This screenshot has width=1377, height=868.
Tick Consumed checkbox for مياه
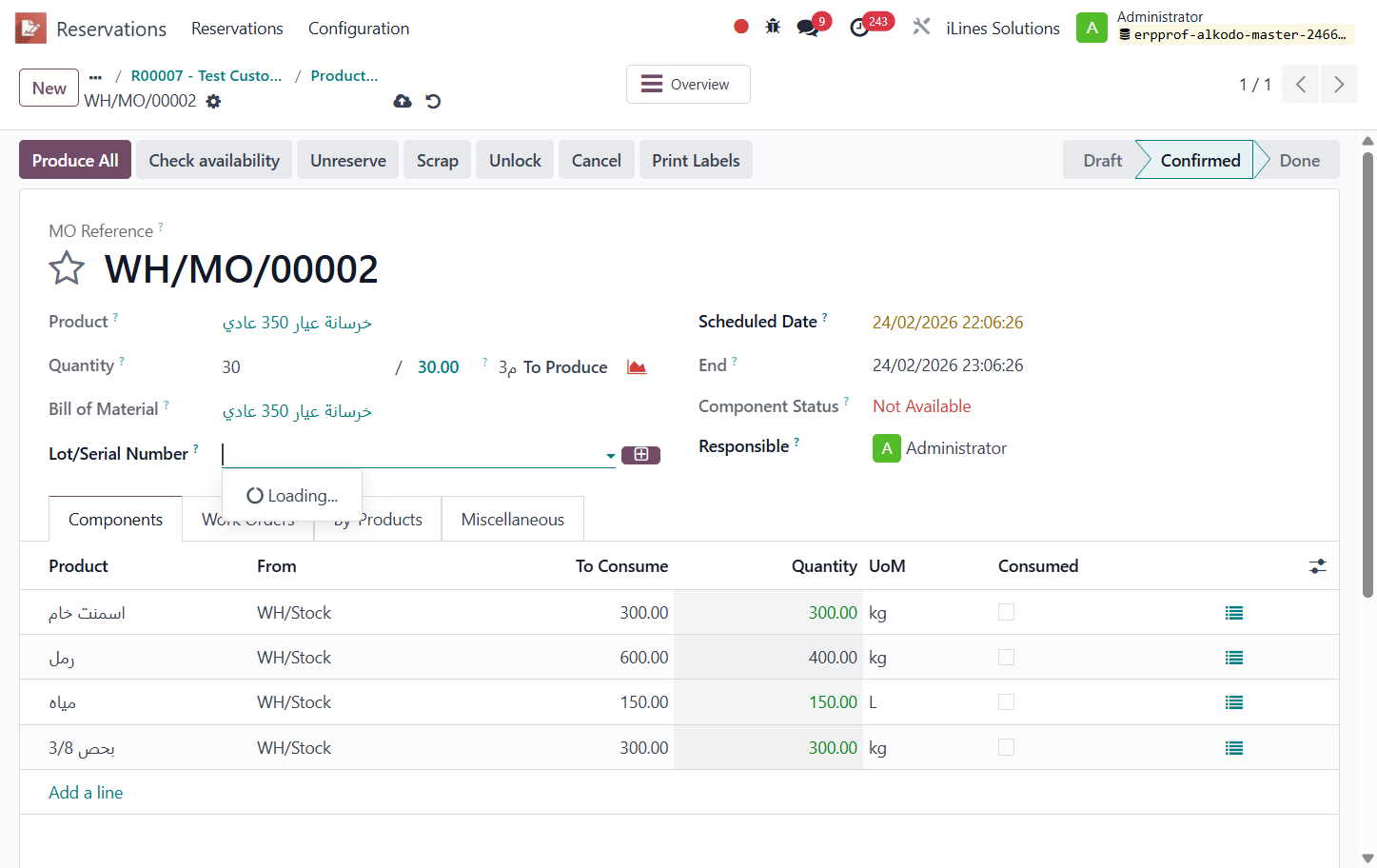1006,701
